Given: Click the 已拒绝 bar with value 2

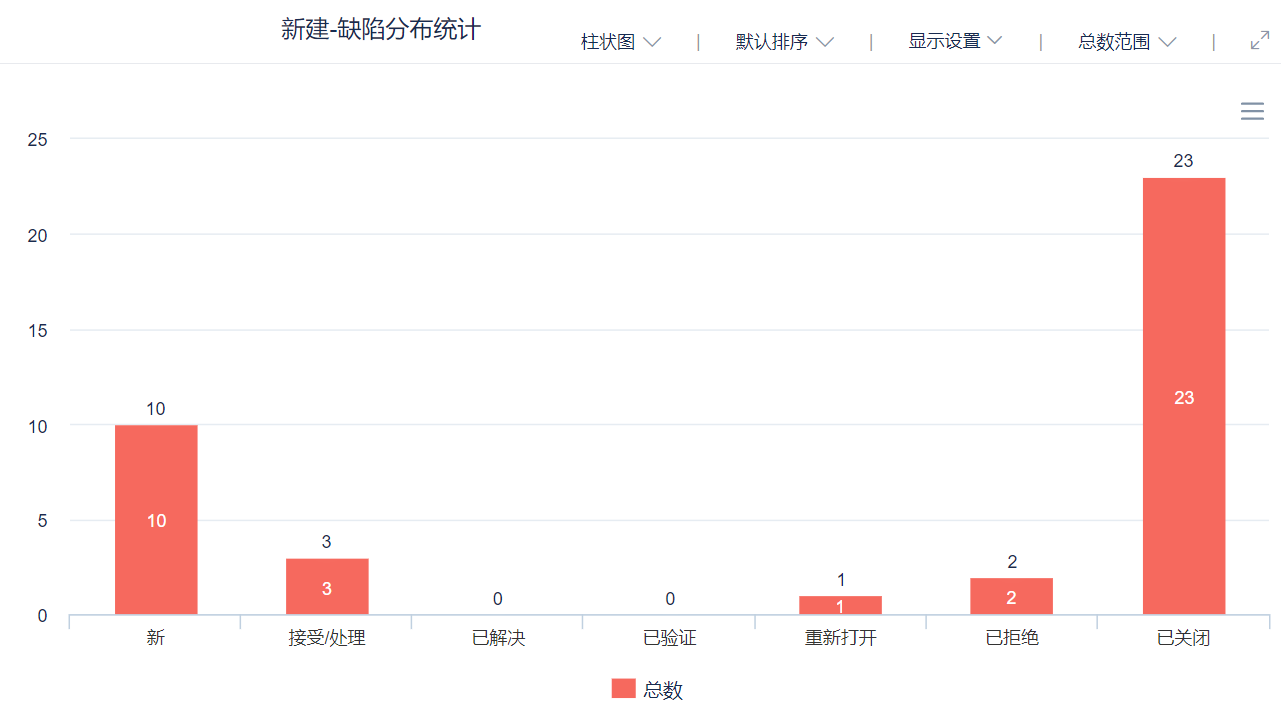Looking at the screenshot, I should coord(1011,596).
